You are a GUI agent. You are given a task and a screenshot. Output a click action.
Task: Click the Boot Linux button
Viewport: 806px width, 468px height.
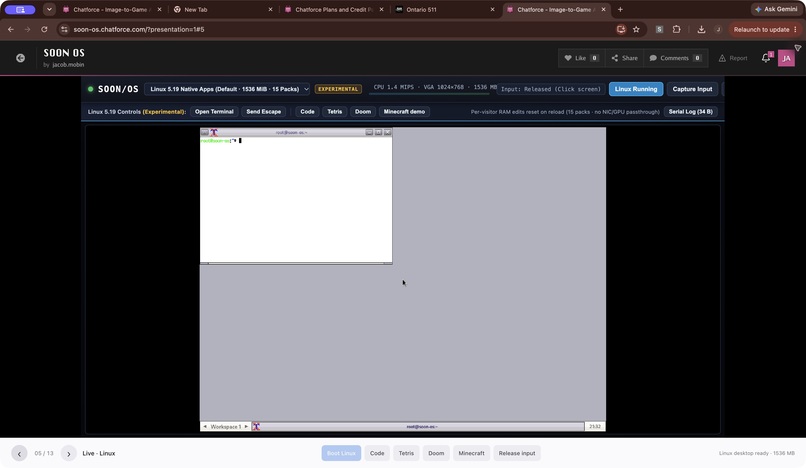341,453
